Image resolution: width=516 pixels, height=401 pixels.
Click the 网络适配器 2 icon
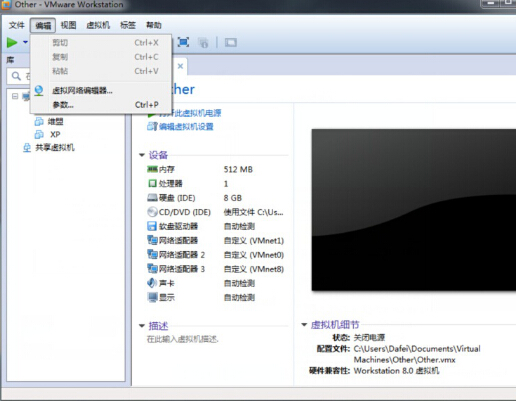(152, 255)
